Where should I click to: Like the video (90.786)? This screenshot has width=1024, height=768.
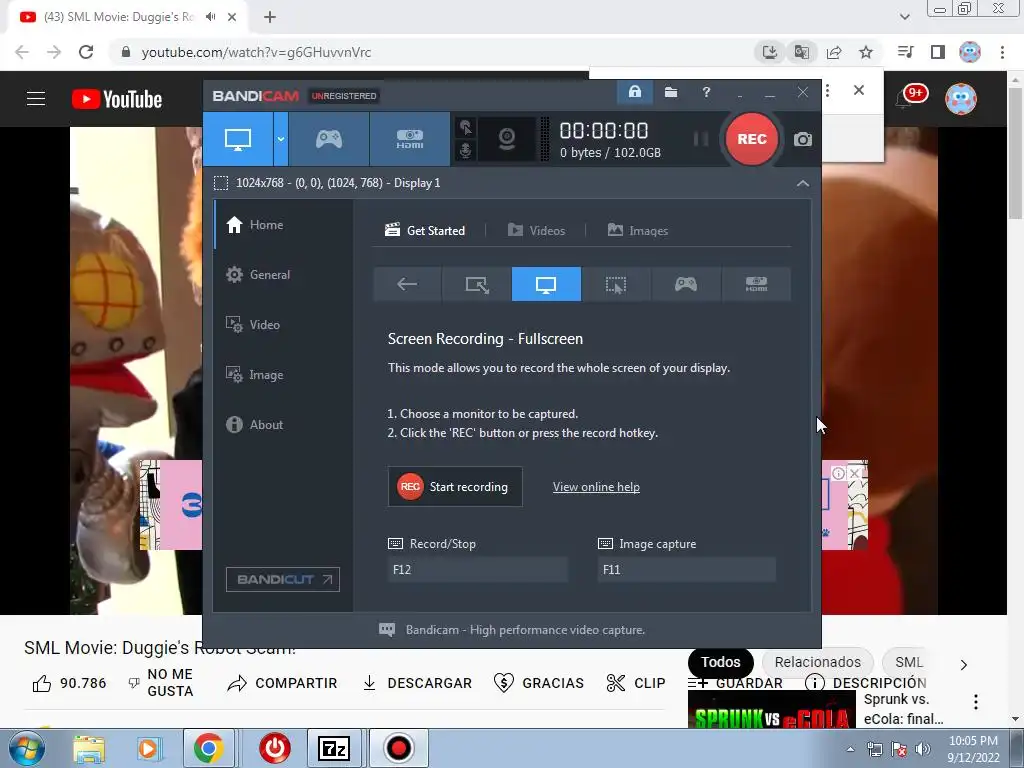(69, 683)
